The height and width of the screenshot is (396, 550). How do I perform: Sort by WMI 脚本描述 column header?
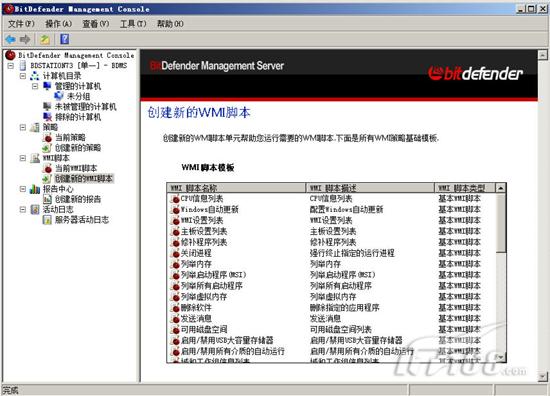click(370, 188)
